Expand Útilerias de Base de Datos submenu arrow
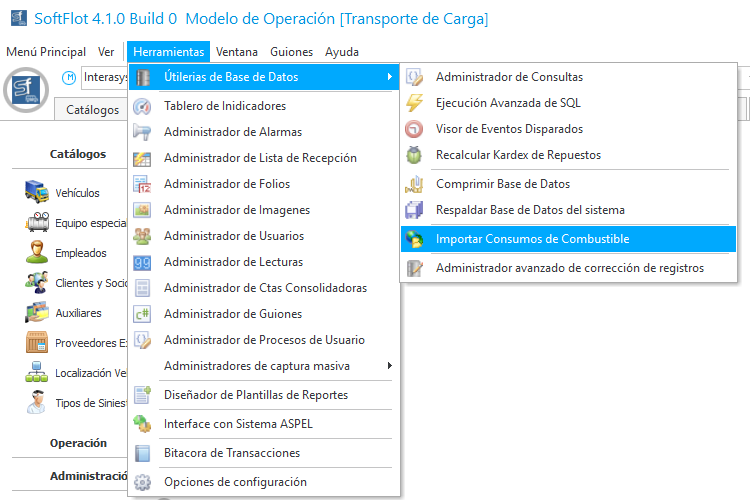Image resolution: width=750 pixels, height=500 pixels. [389, 77]
